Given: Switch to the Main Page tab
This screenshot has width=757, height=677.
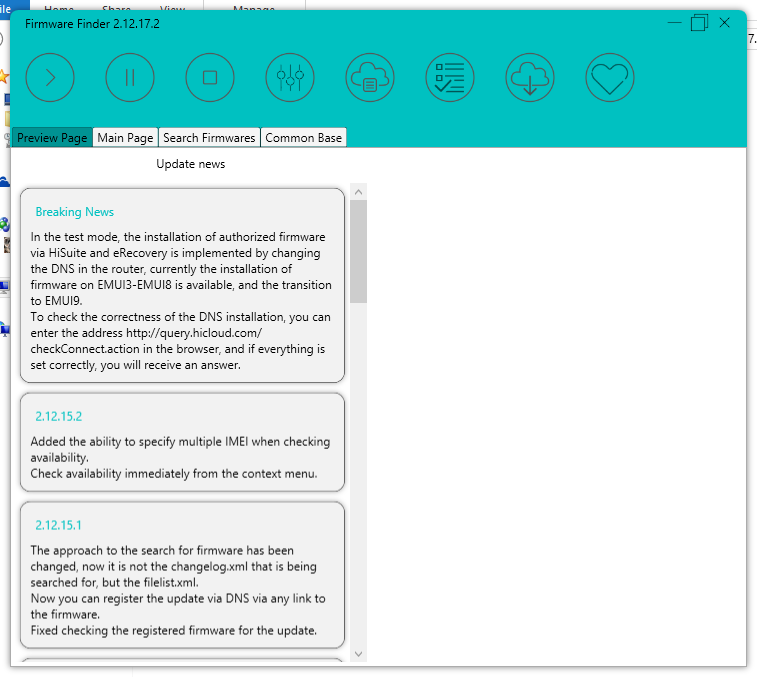Looking at the screenshot, I should (x=125, y=138).
